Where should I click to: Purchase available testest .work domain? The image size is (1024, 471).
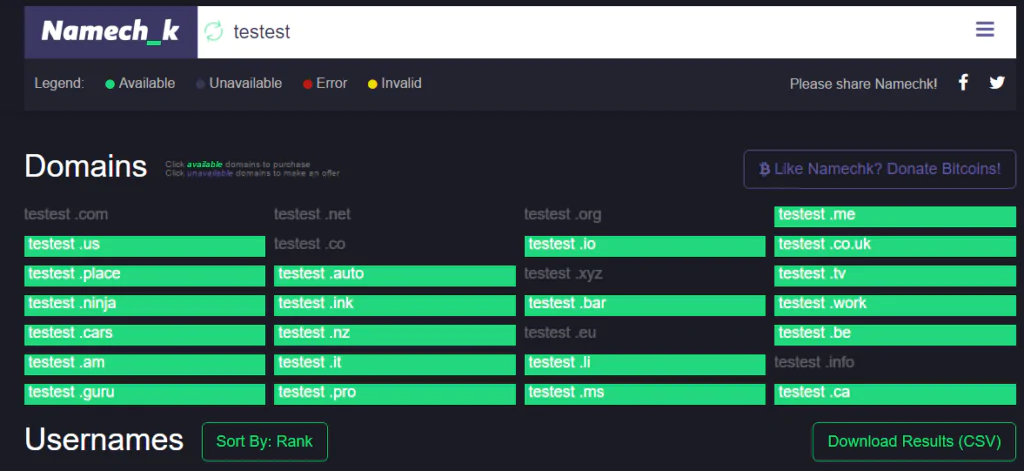pos(895,305)
